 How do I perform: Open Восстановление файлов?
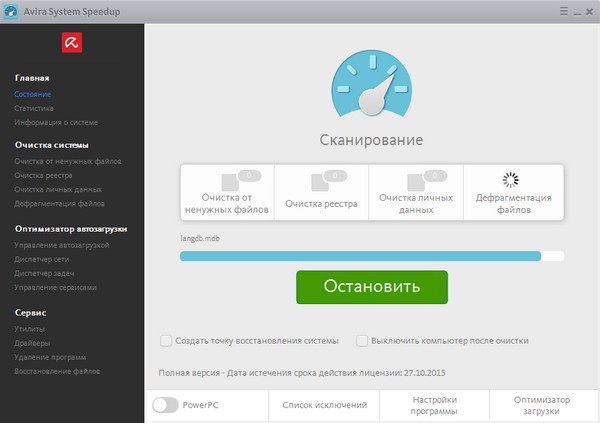57,371
